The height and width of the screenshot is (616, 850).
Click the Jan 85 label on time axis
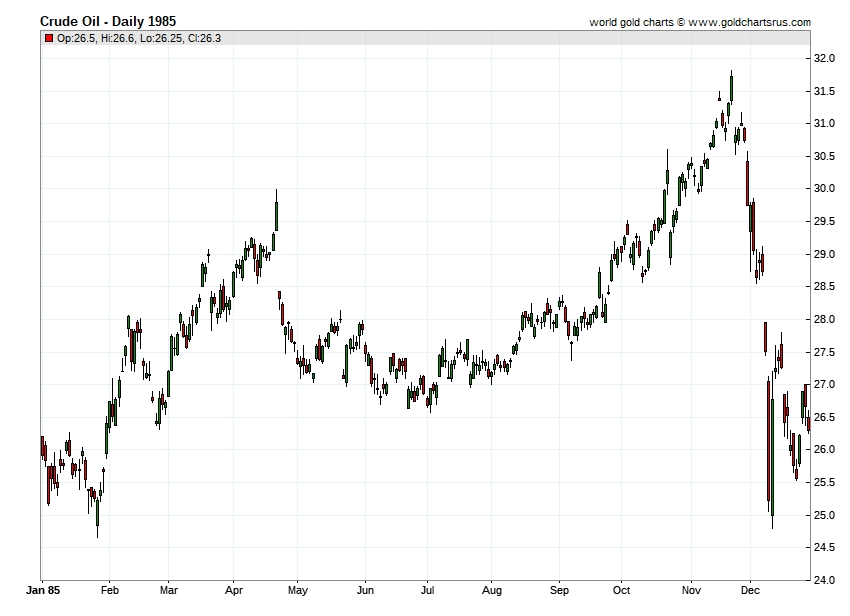point(41,591)
